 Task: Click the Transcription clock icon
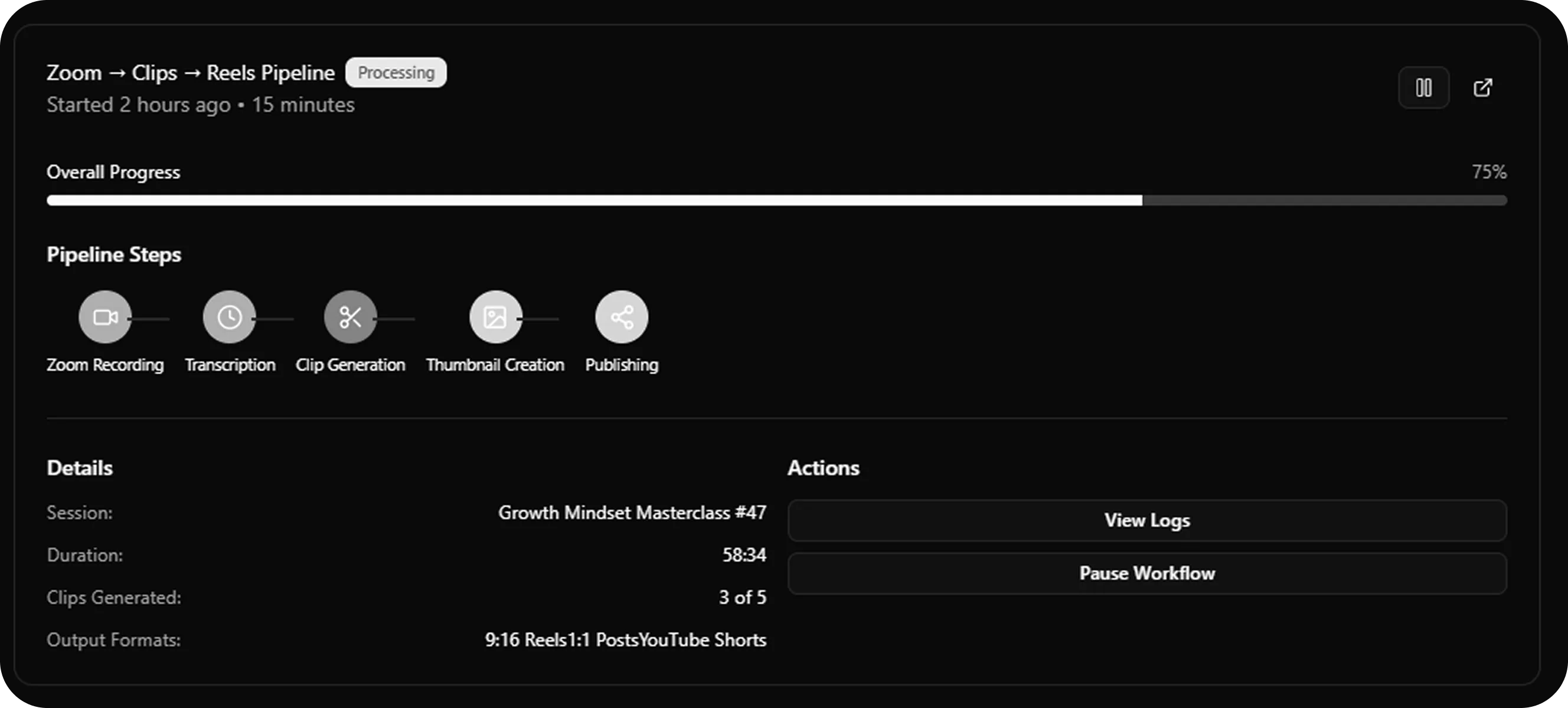click(x=230, y=316)
